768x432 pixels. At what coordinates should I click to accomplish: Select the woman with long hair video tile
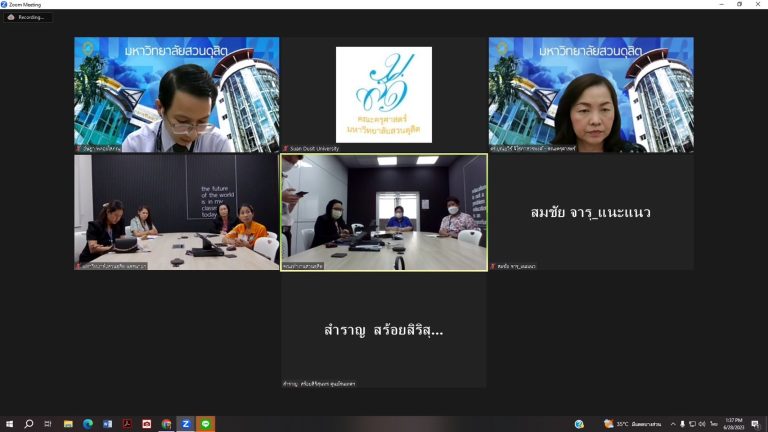pyautogui.click(x=591, y=95)
